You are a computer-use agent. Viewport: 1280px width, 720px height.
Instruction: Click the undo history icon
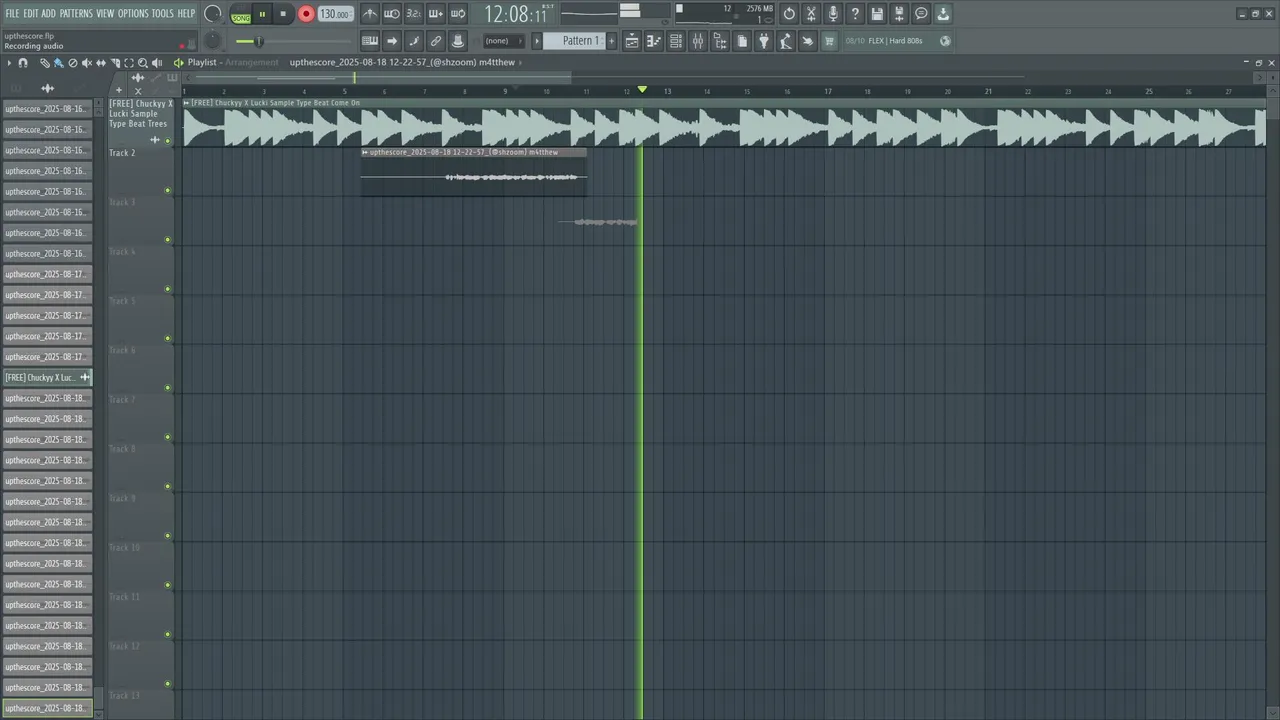(789, 14)
